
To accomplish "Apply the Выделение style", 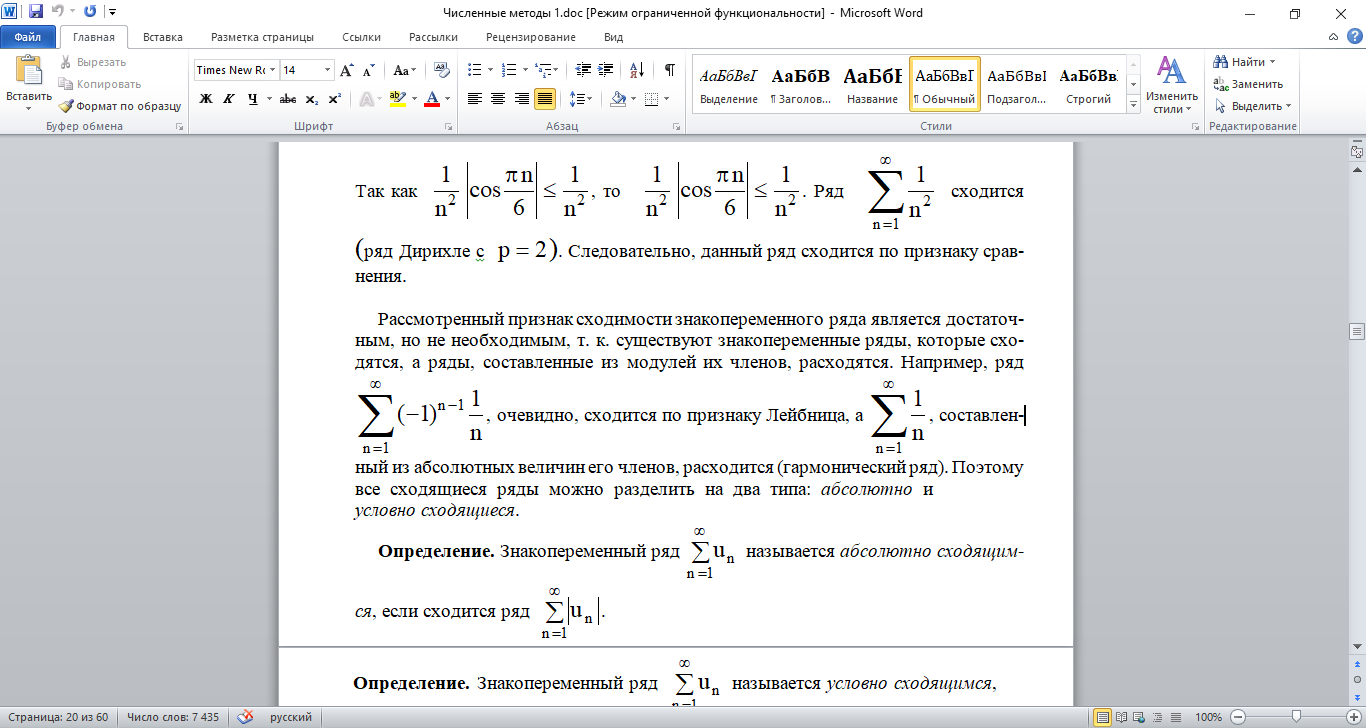I will (729, 84).
